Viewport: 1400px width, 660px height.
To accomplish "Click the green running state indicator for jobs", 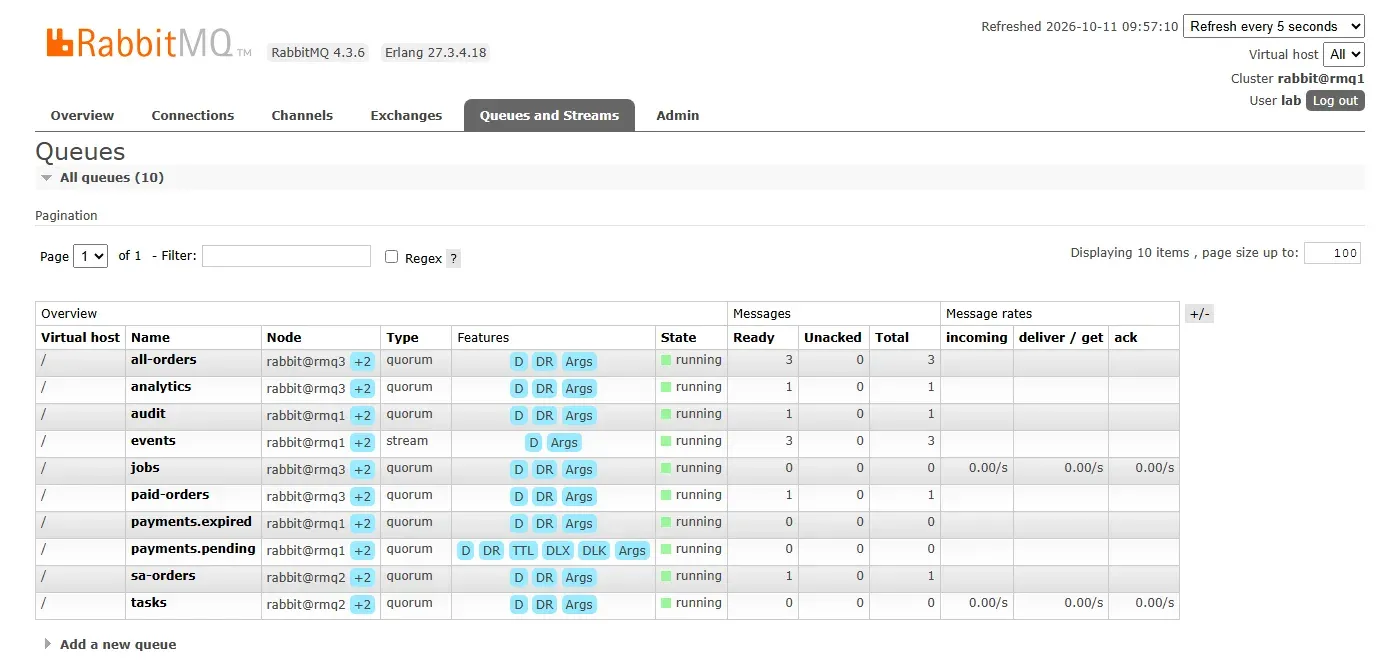I will coord(666,468).
